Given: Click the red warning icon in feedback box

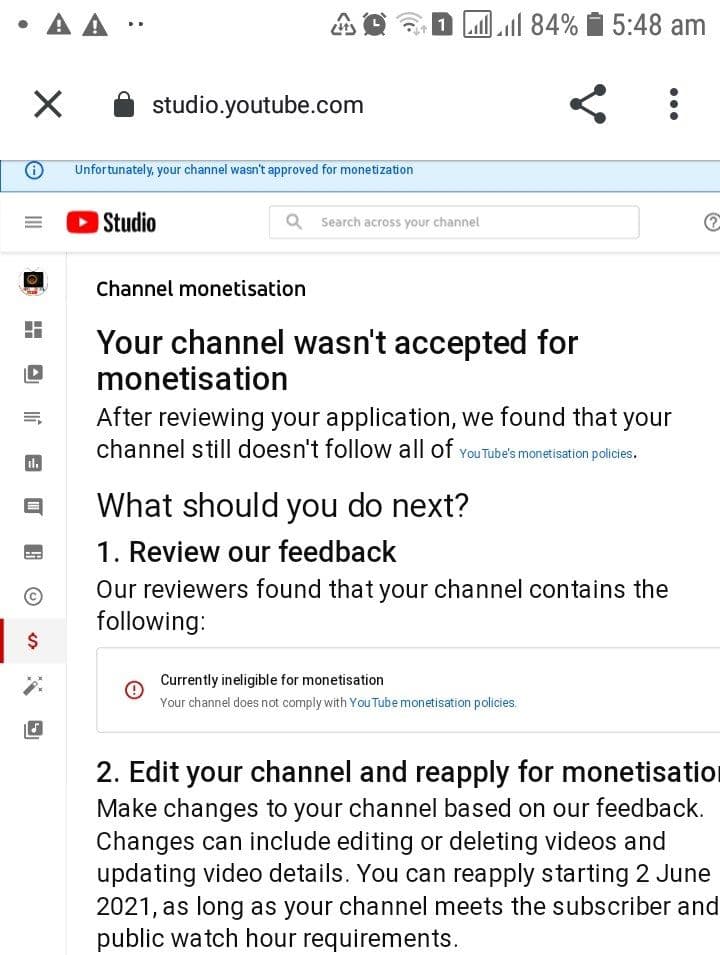Looking at the screenshot, I should pos(134,690).
